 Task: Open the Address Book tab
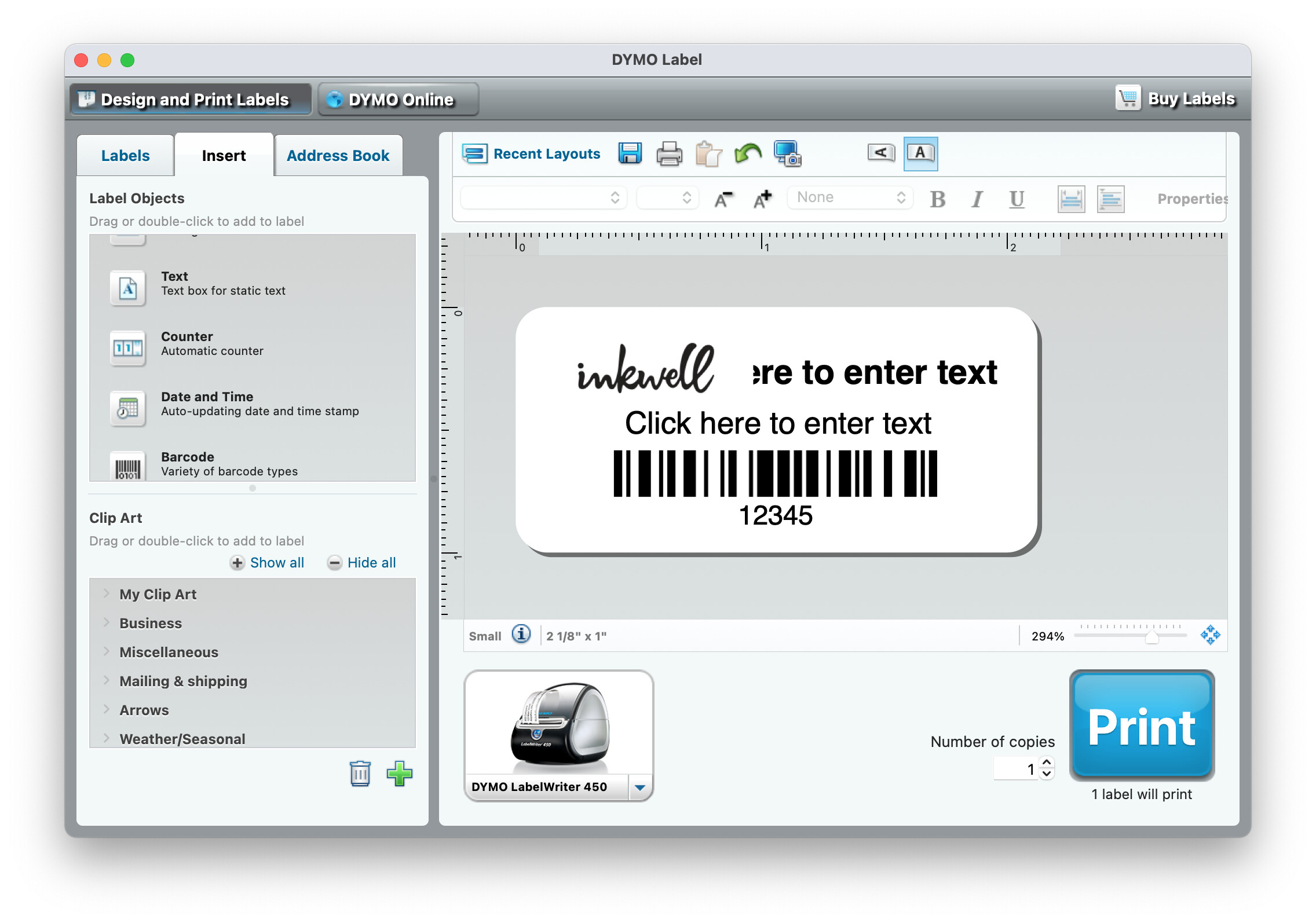point(338,156)
